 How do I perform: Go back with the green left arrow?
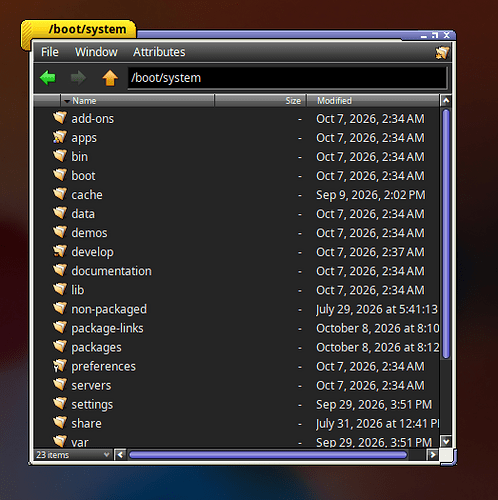tap(48, 78)
